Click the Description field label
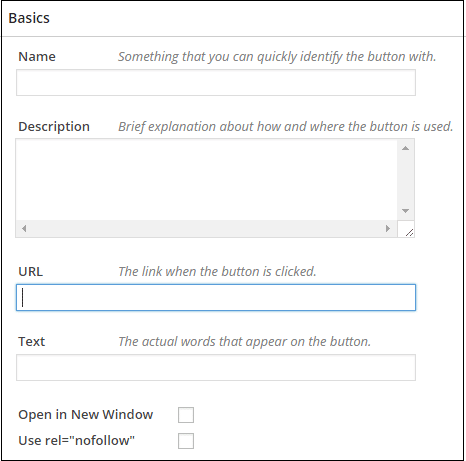This screenshot has width=466, height=461. pyautogui.click(x=54, y=127)
